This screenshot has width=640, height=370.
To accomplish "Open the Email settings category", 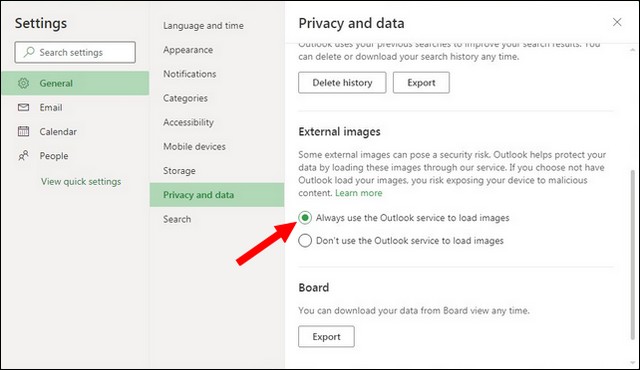I will (x=75, y=107).
